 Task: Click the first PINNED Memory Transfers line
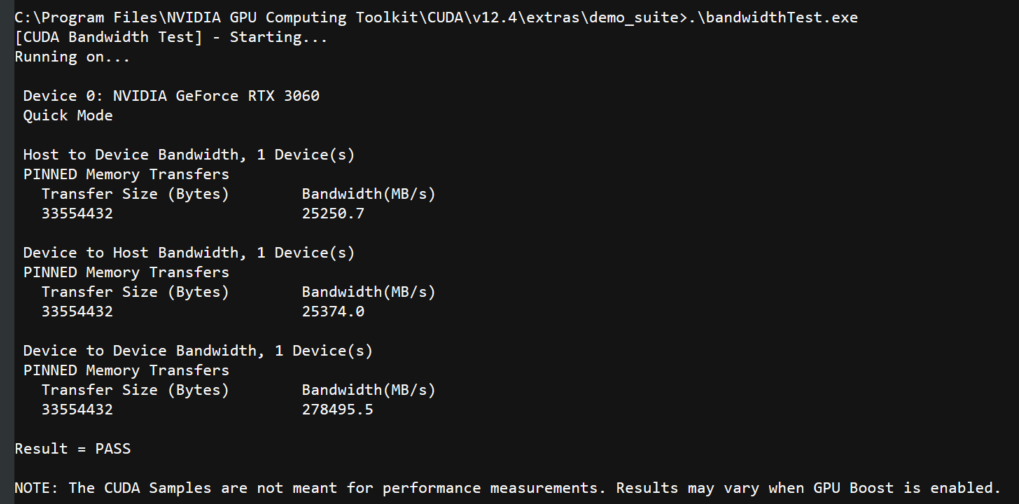pyautogui.click(x=126, y=175)
